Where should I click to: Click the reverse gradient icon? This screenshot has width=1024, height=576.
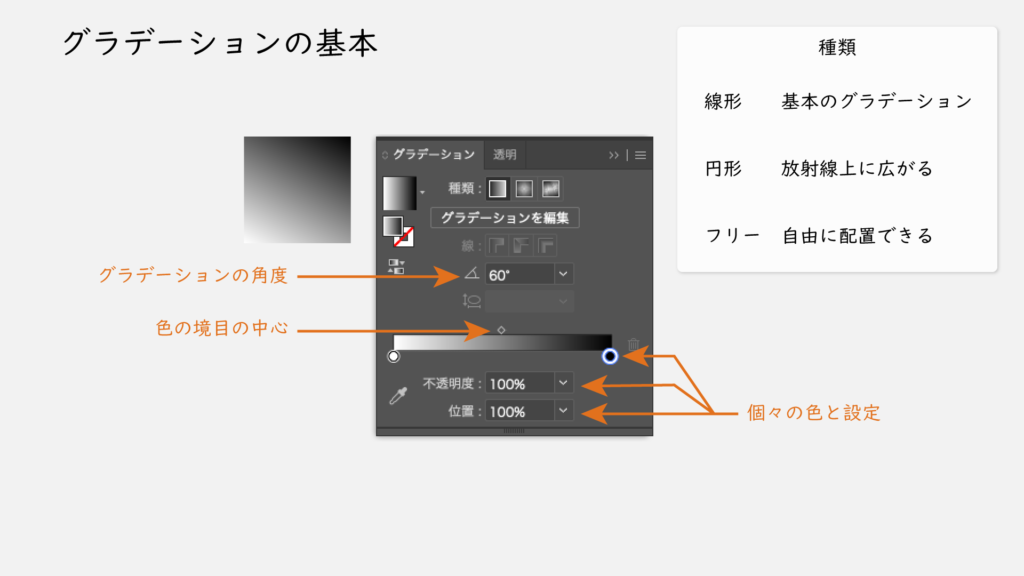pos(396,267)
